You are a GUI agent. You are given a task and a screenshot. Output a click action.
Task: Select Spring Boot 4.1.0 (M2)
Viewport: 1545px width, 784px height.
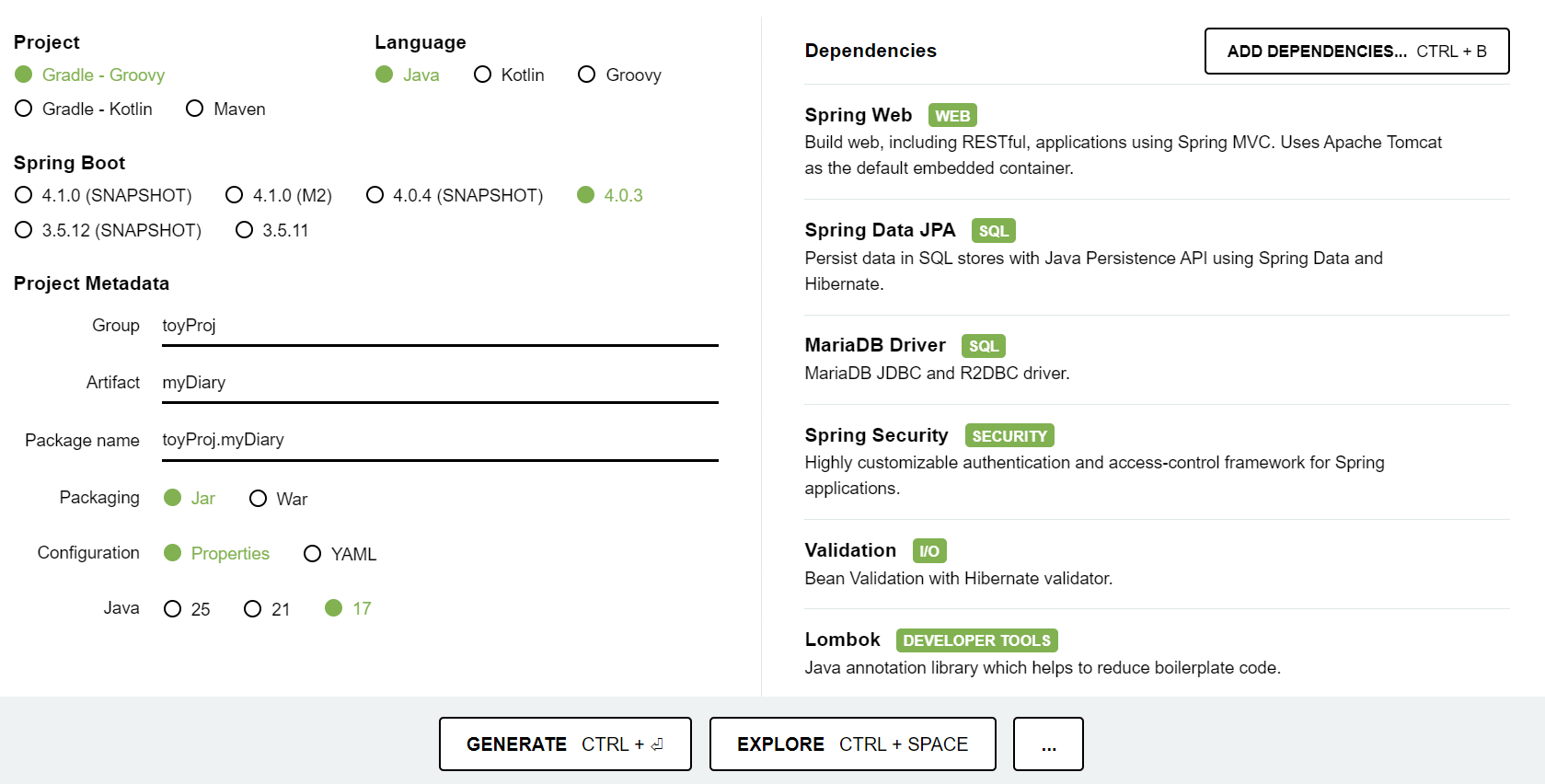[x=279, y=195]
